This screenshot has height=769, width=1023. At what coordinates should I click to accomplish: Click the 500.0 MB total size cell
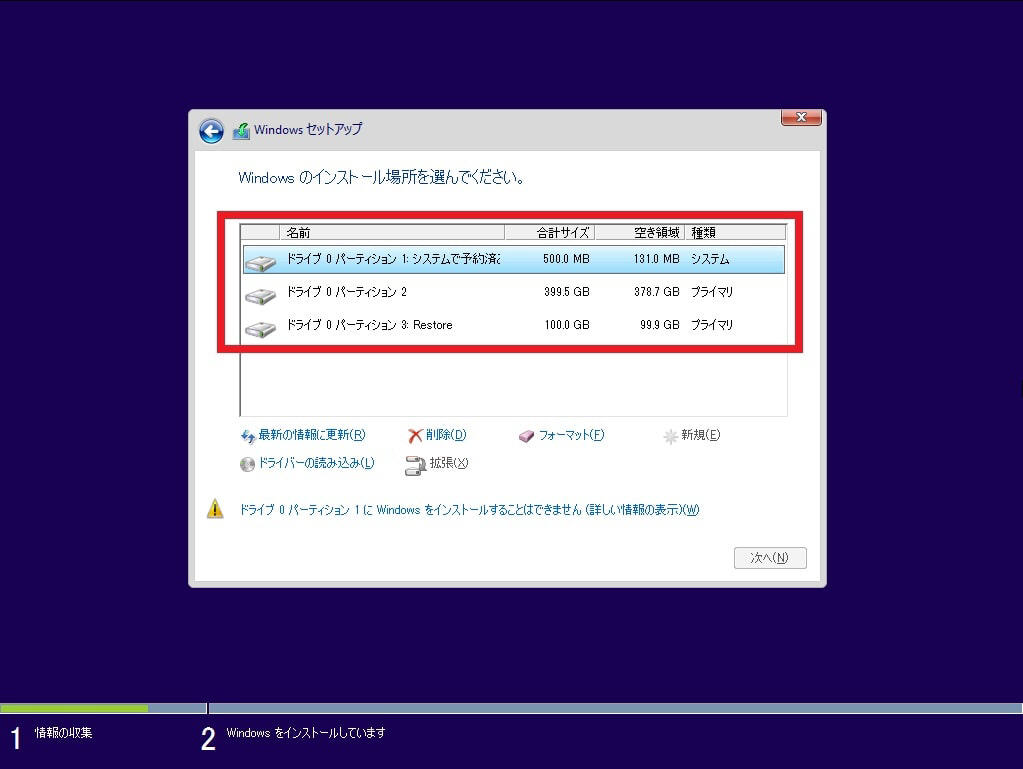pos(566,259)
